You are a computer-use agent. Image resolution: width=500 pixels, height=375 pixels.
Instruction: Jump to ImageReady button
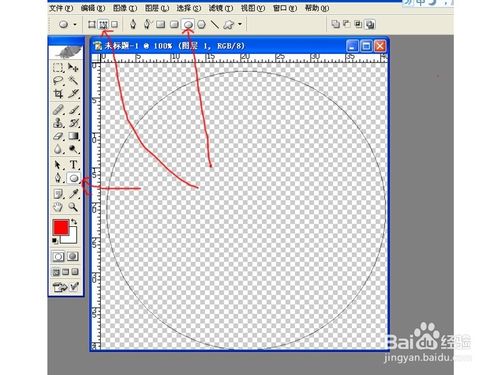tap(66, 287)
